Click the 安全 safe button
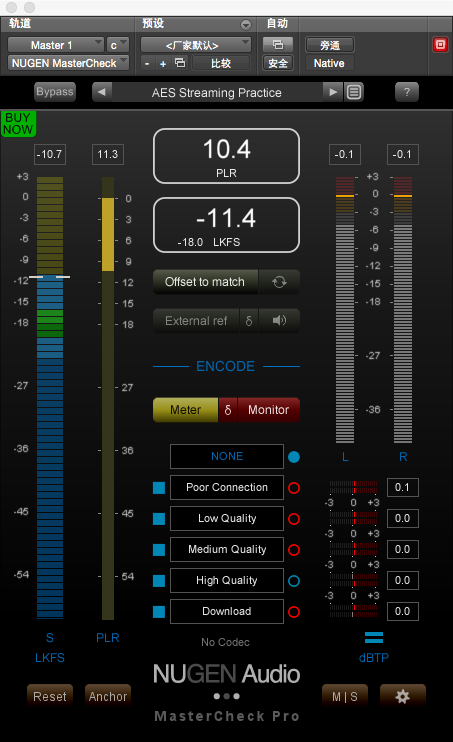This screenshot has height=742, width=453. tap(278, 63)
